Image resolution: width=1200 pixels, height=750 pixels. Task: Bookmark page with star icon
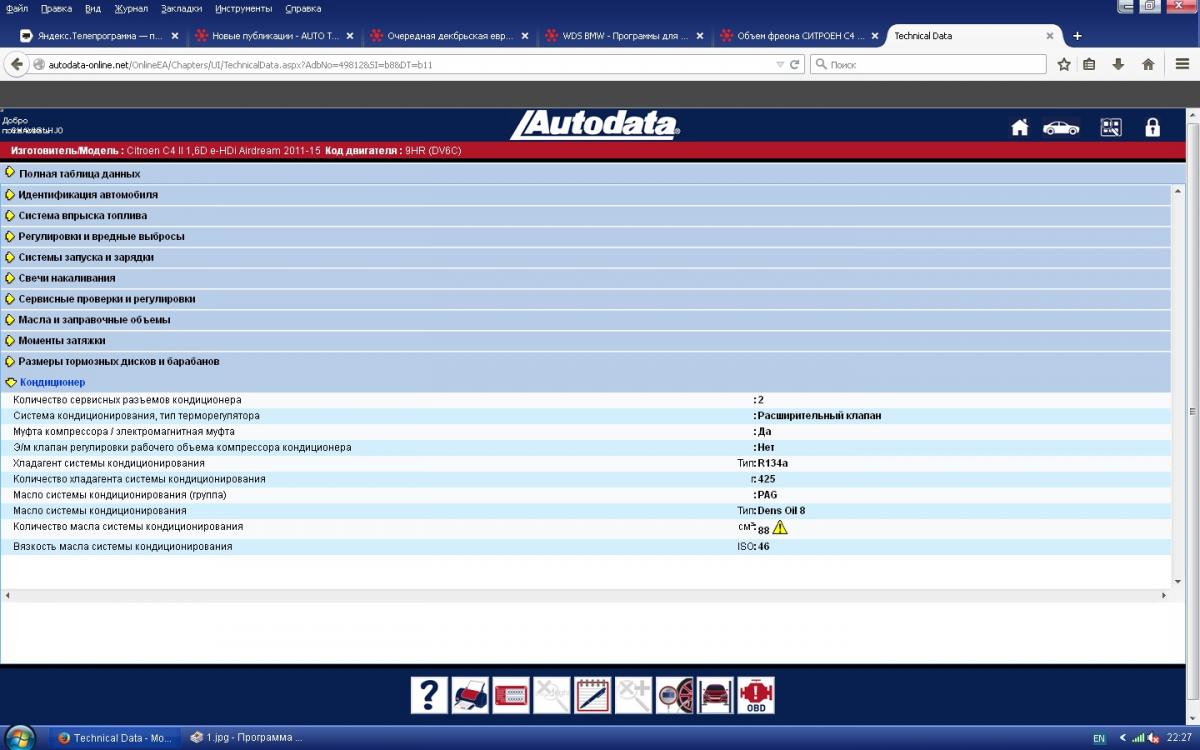pyautogui.click(x=1064, y=64)
